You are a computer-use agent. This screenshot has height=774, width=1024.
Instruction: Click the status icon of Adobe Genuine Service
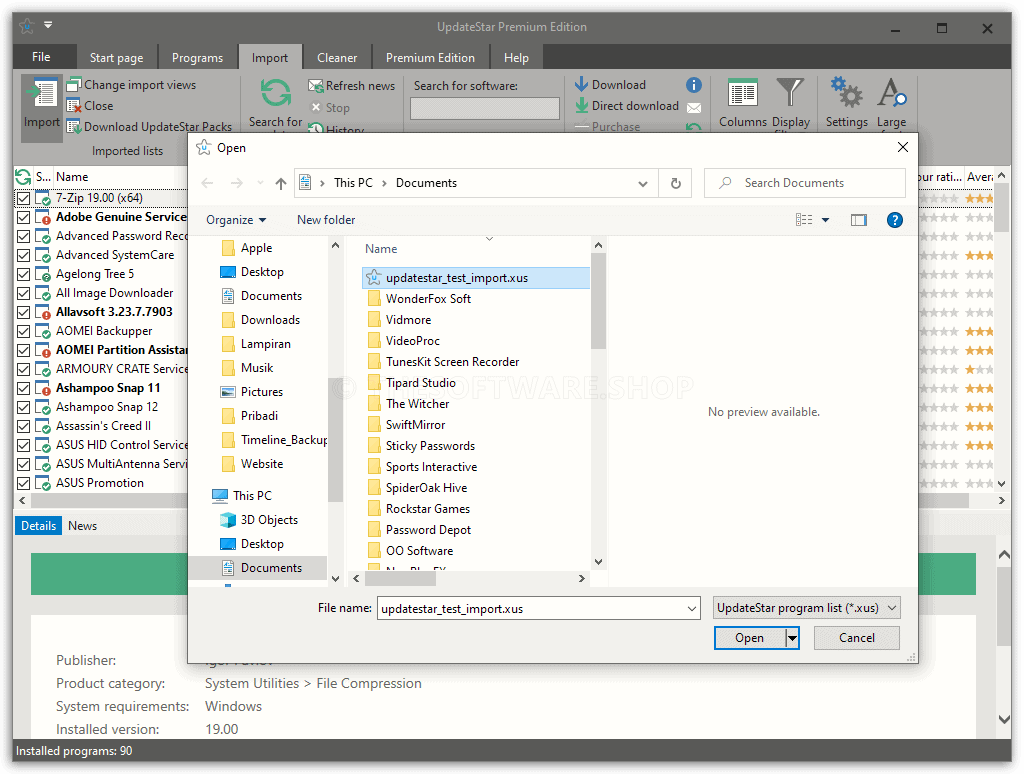(x=43, y=218)
